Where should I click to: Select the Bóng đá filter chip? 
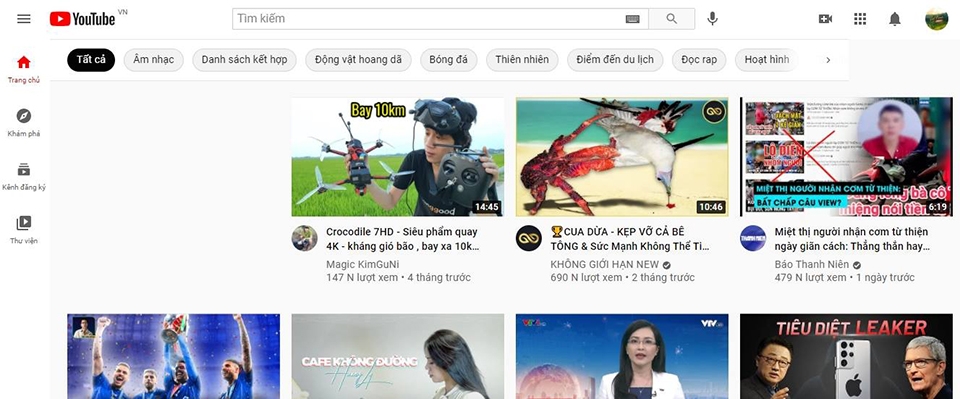[x=449, y=60]
